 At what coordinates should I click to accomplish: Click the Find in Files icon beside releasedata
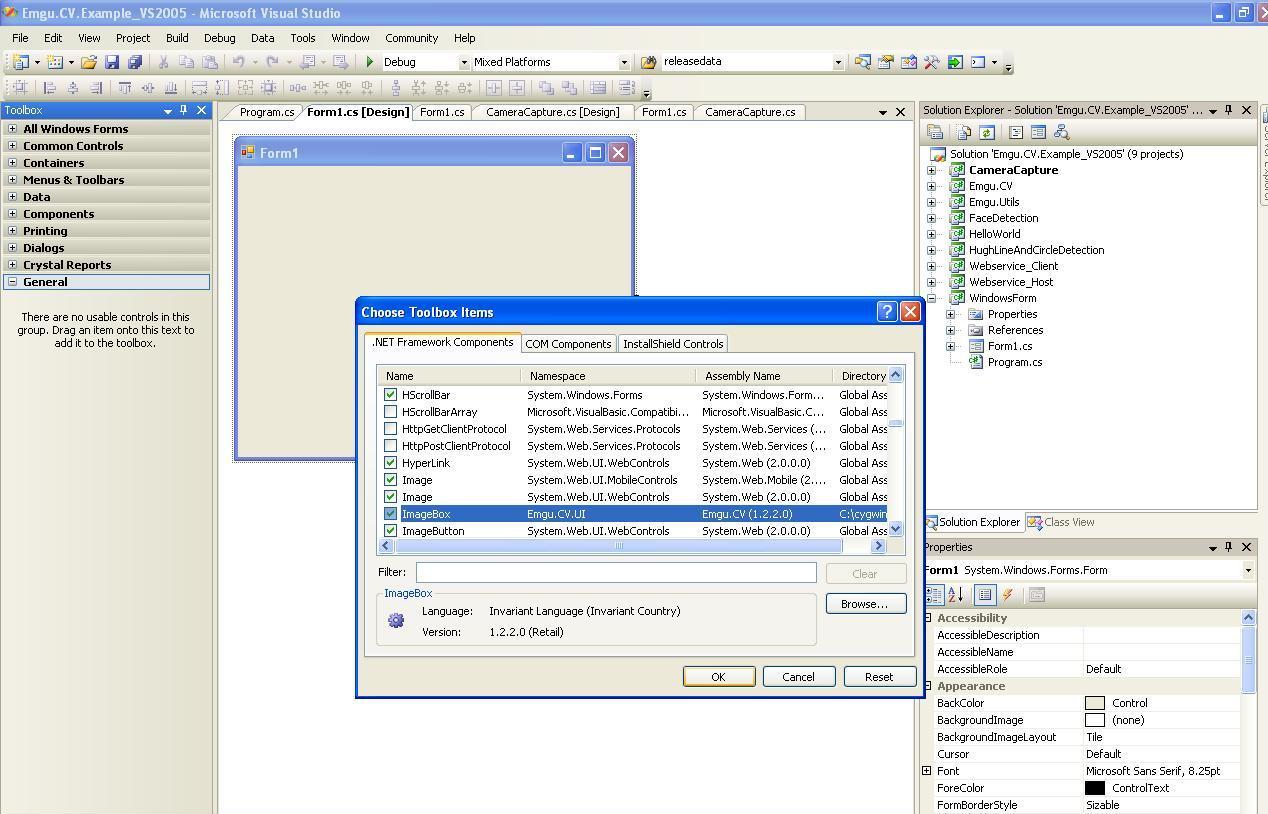tap(648, 62)
